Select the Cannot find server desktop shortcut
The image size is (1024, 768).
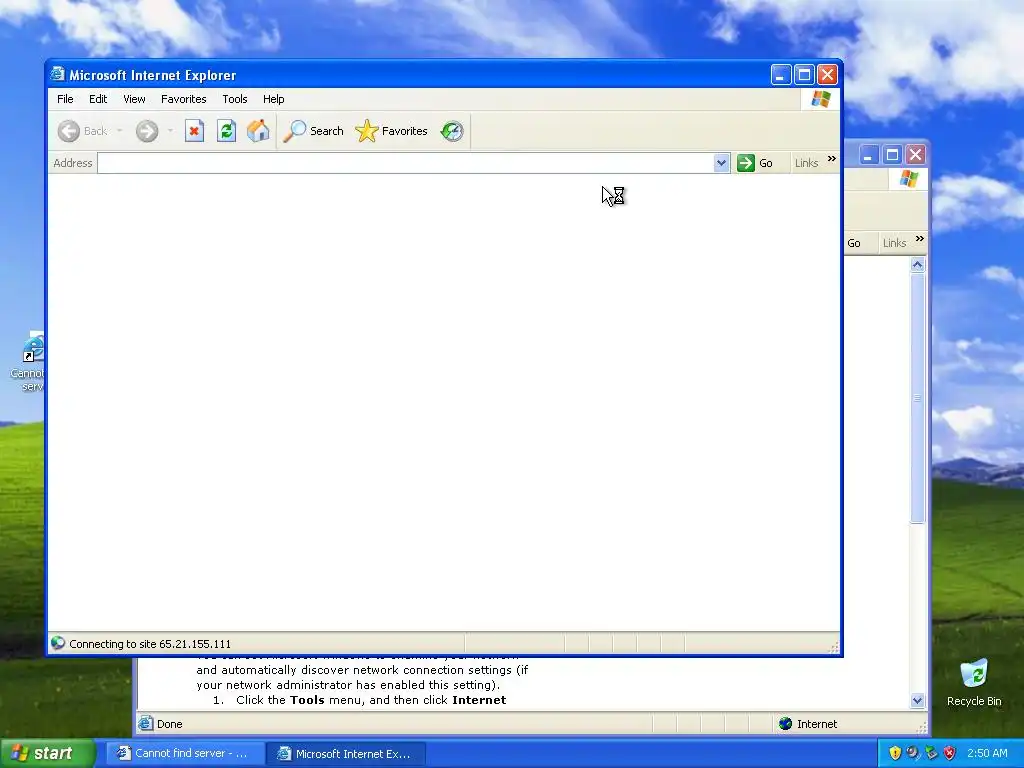pos(27,362)
